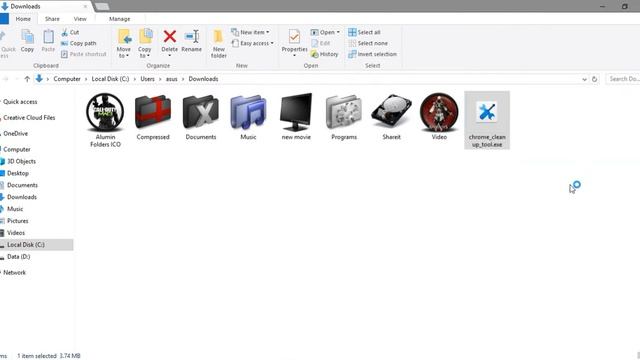This screenshot has height=360, width=640.
Task: Switch to the Home ribbon tab
Action: [x=23, y=19]
